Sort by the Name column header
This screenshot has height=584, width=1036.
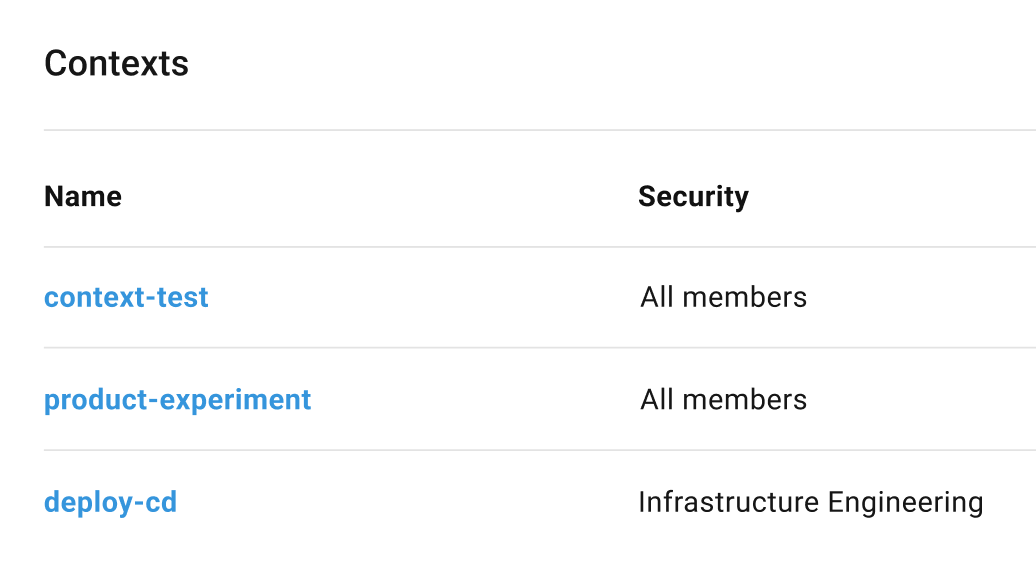[x=83, y=196]
